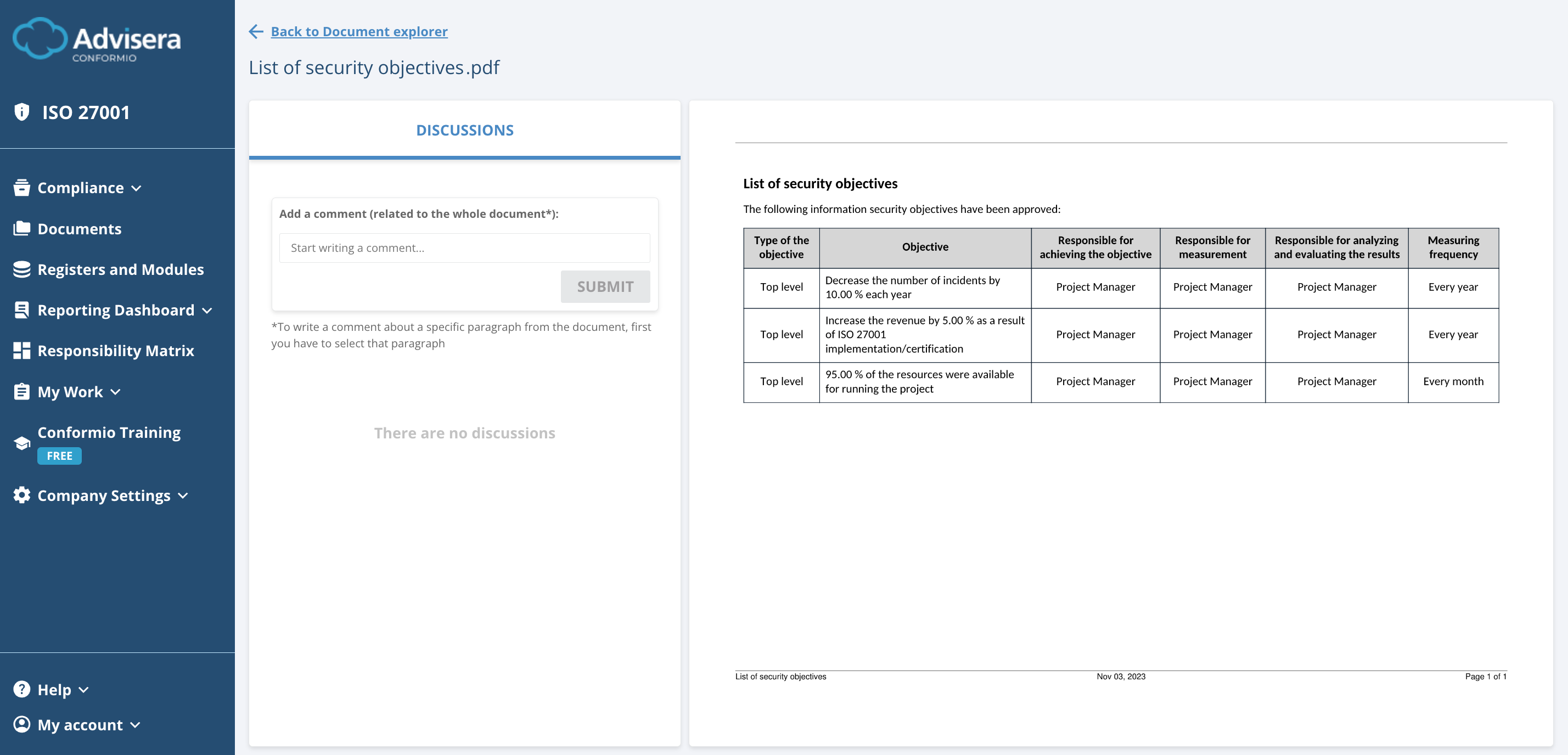
Task: Click the Back to Document explorer link
Action: click(x=359, y=31)
